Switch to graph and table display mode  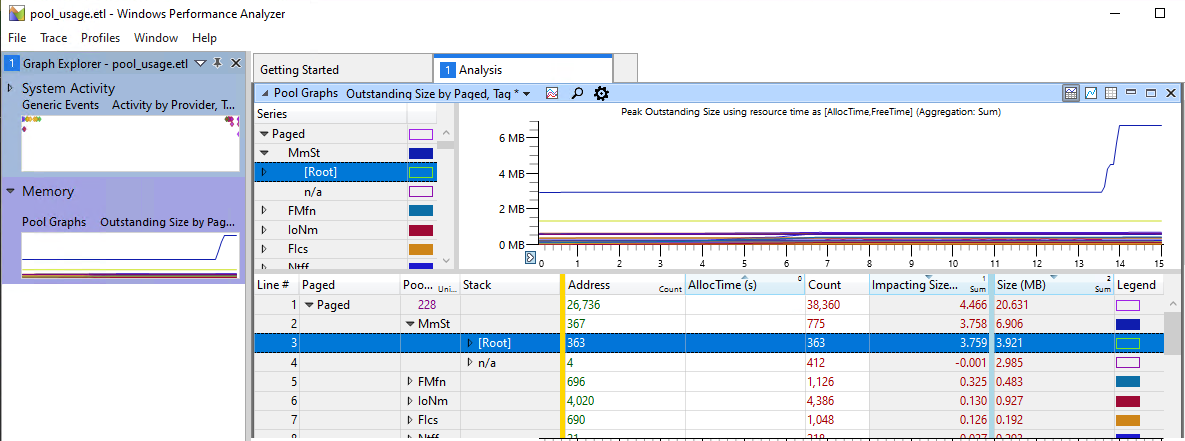point(1071,94)
